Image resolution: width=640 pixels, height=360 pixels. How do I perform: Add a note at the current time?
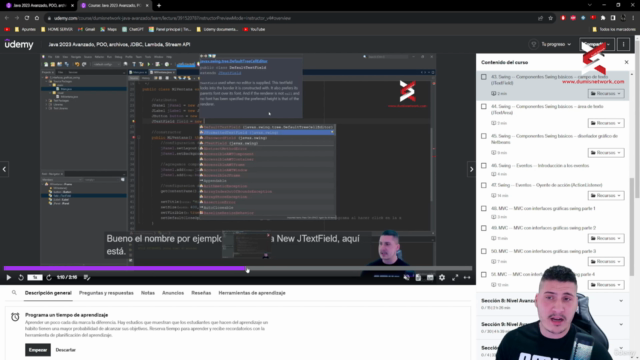coord(87,278)
